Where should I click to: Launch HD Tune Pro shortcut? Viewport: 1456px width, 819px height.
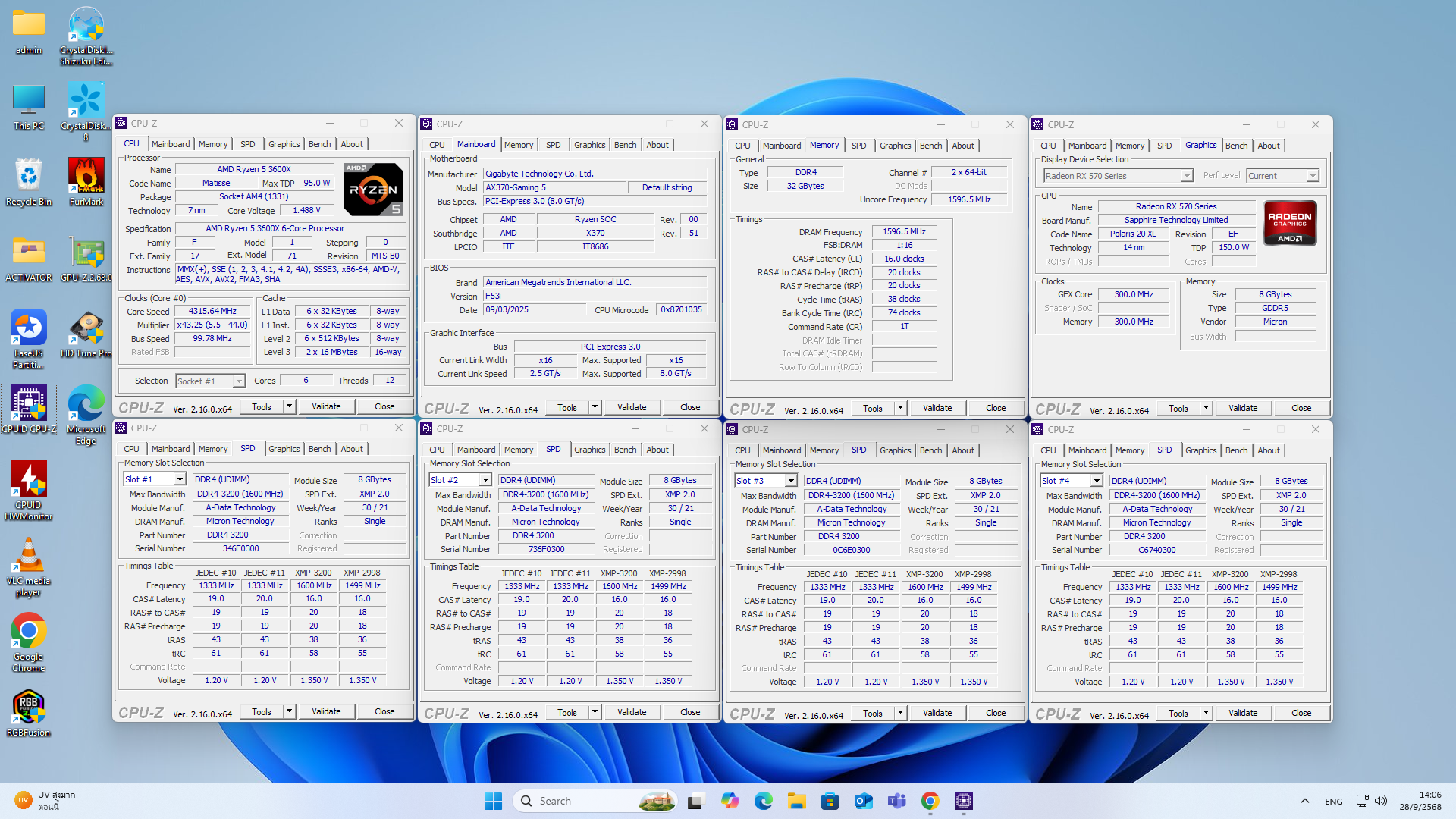click(86, 334)
